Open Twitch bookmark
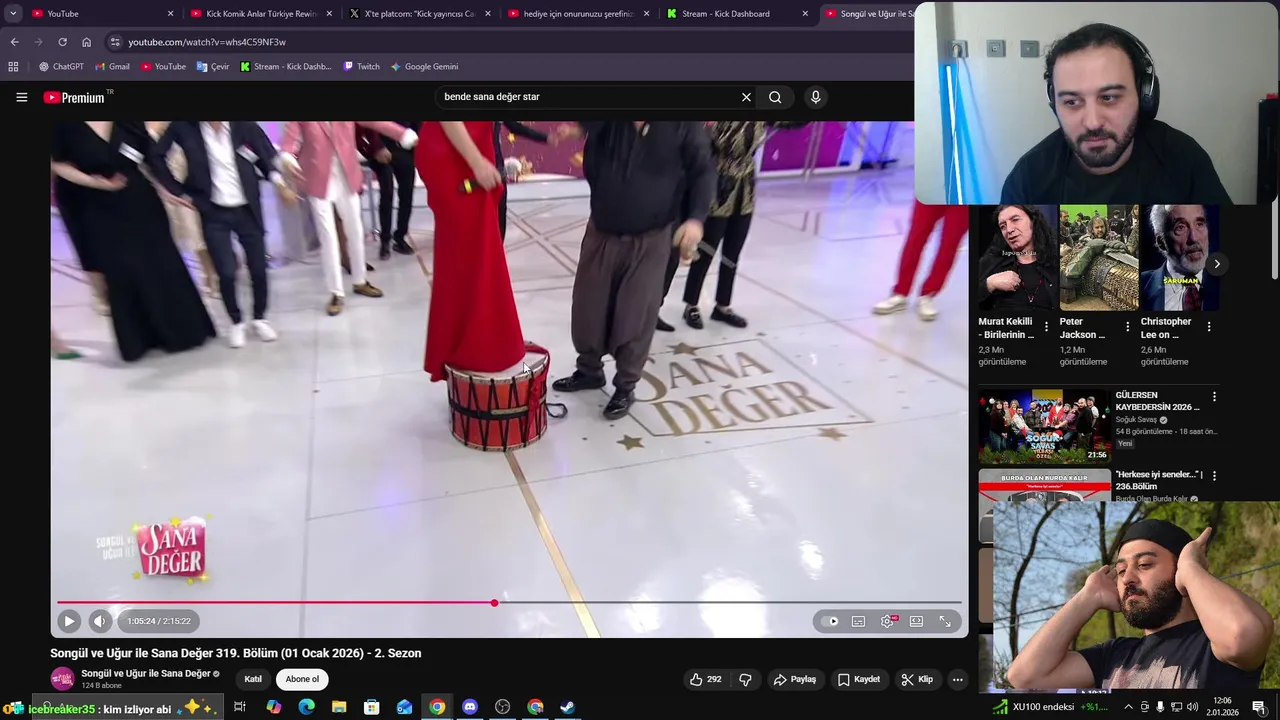 coord(361,66)
